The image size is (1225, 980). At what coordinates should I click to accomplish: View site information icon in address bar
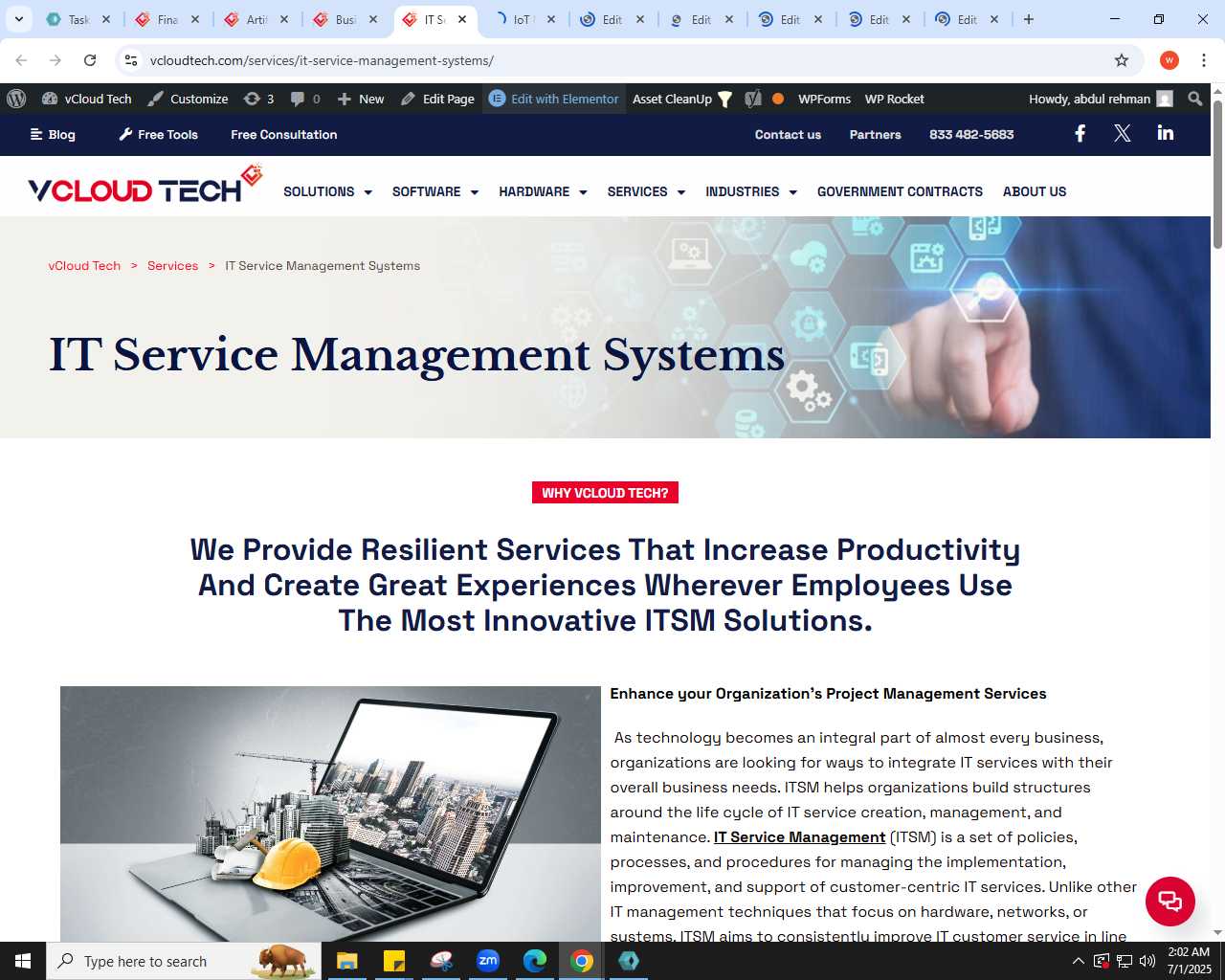pyautogui.click(x=131, y=60)
